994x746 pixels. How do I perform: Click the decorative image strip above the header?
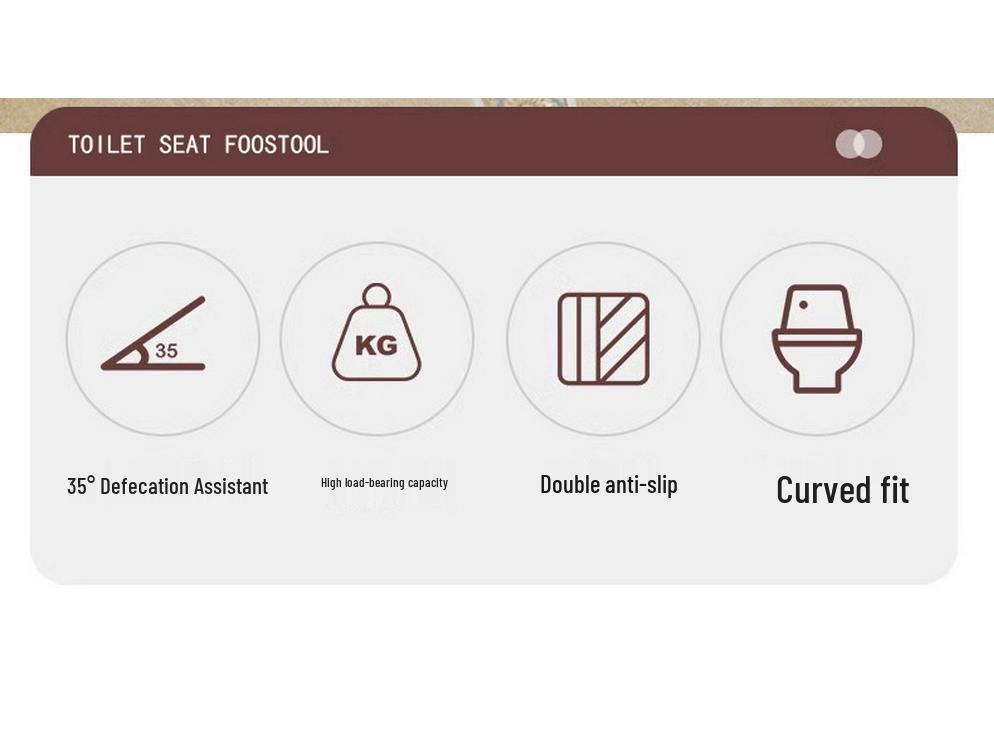click(520, 106)
